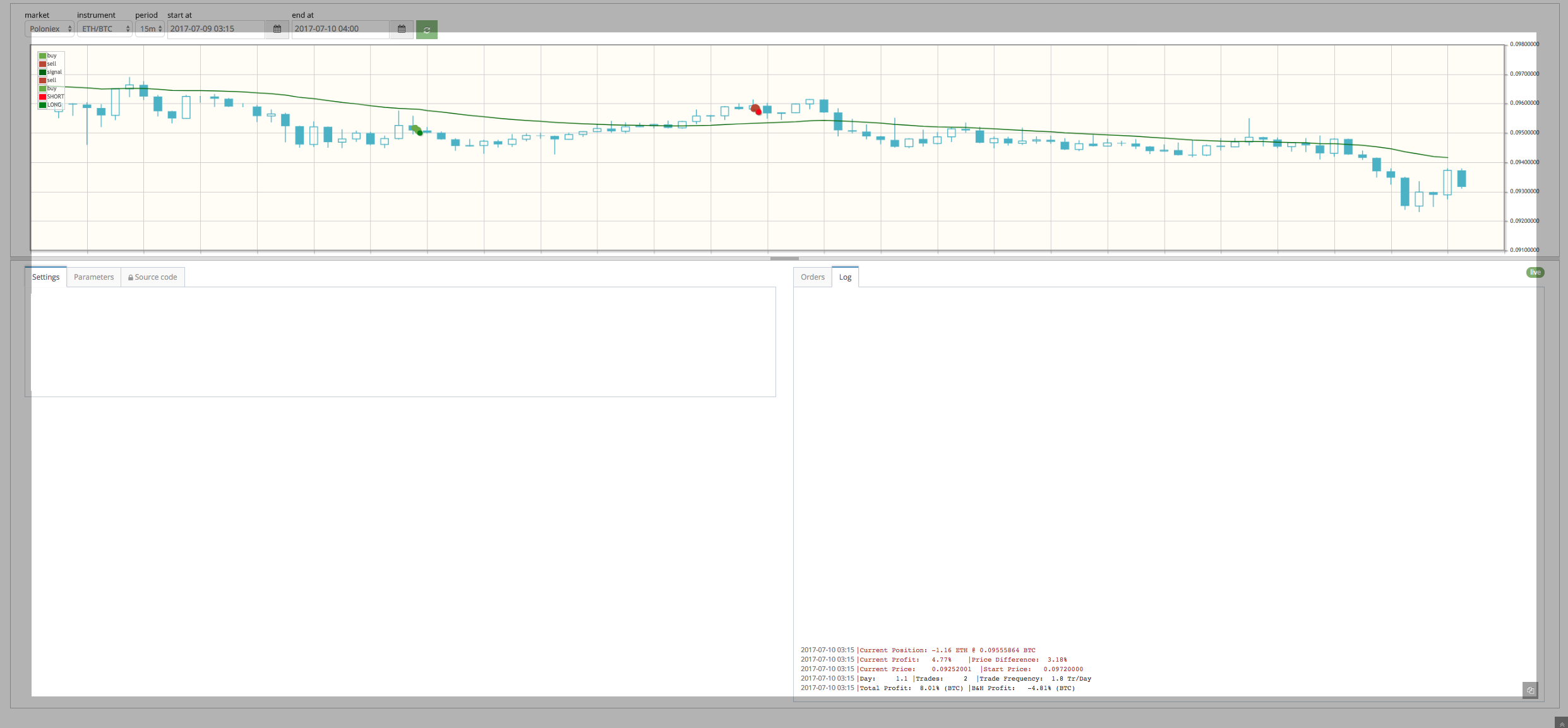1568x728 pixels.
Task: Open the 15m period dropdown
Action: point(150,29)
